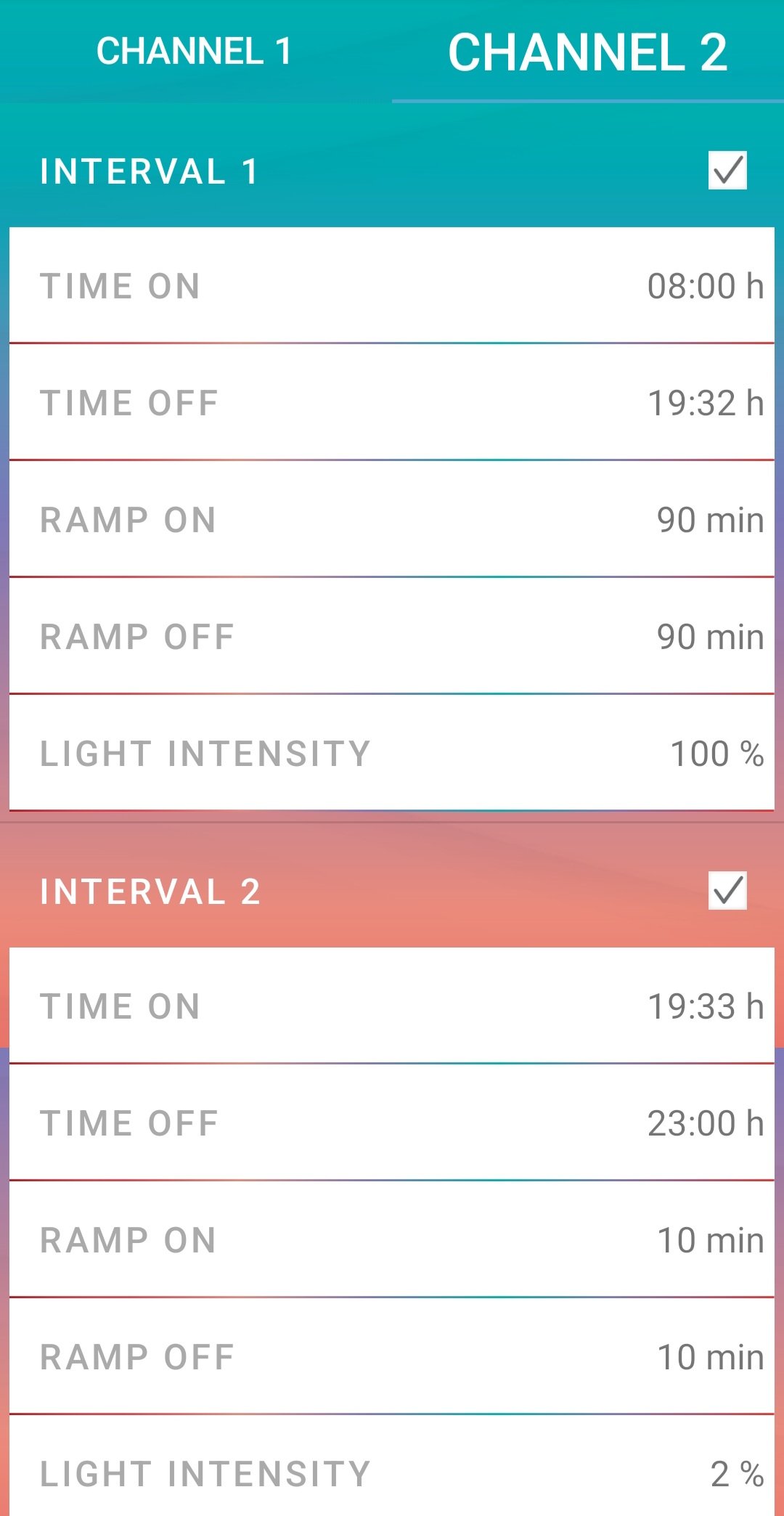Viewport: 784px width, 1516px height.
Task: Open Interval 2 Time On 19:33 h
Action: pos(392,1006)
